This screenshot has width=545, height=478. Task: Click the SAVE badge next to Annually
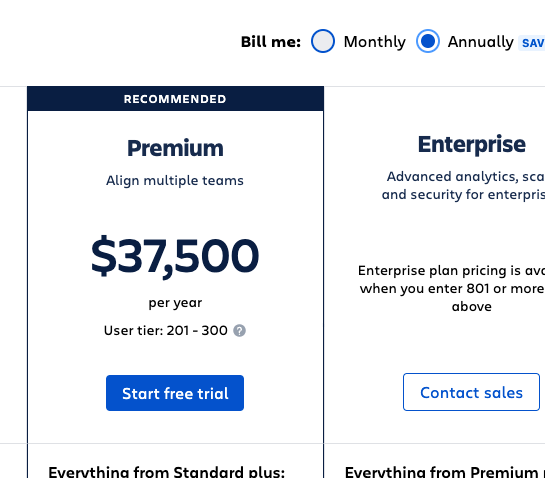(532, 43)
